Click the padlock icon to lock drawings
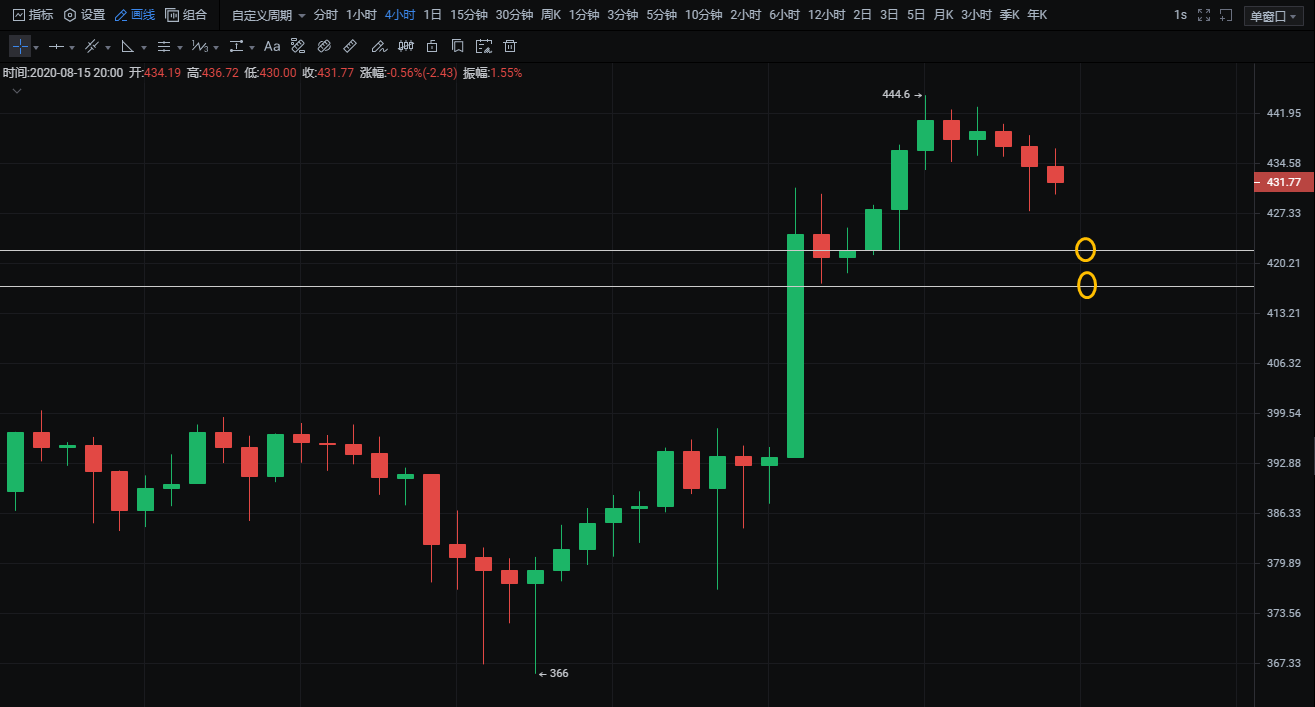 click(x=432, y=47)
